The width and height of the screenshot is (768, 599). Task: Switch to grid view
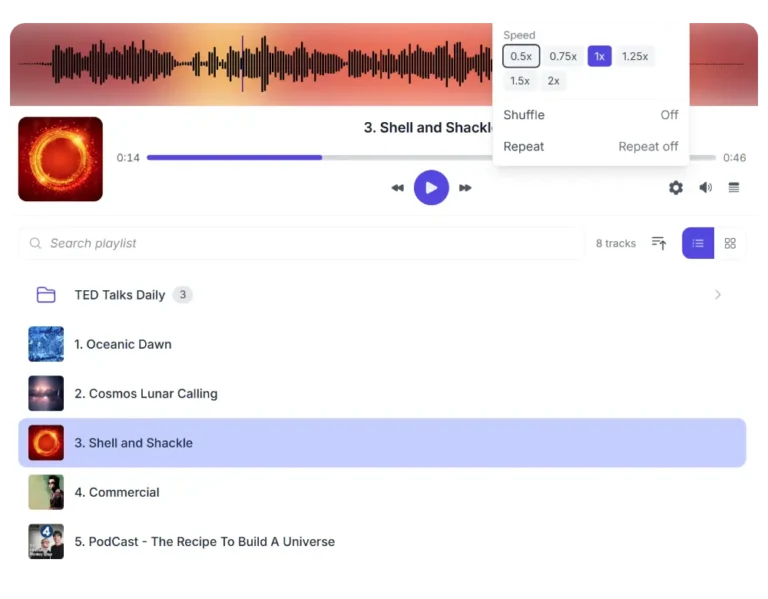pos(730,243)
